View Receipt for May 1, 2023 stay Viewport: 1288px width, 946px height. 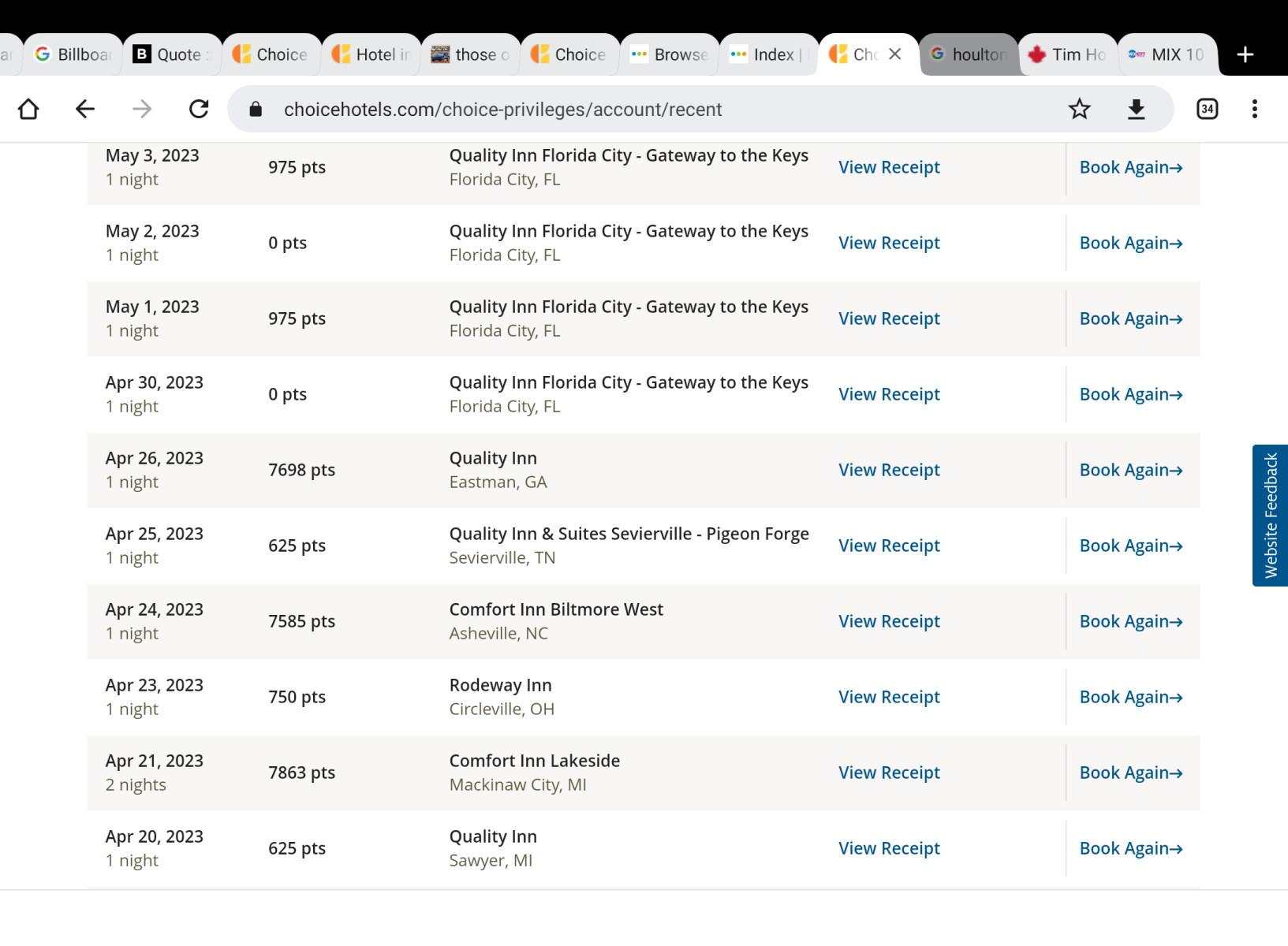tap(889, 318)
